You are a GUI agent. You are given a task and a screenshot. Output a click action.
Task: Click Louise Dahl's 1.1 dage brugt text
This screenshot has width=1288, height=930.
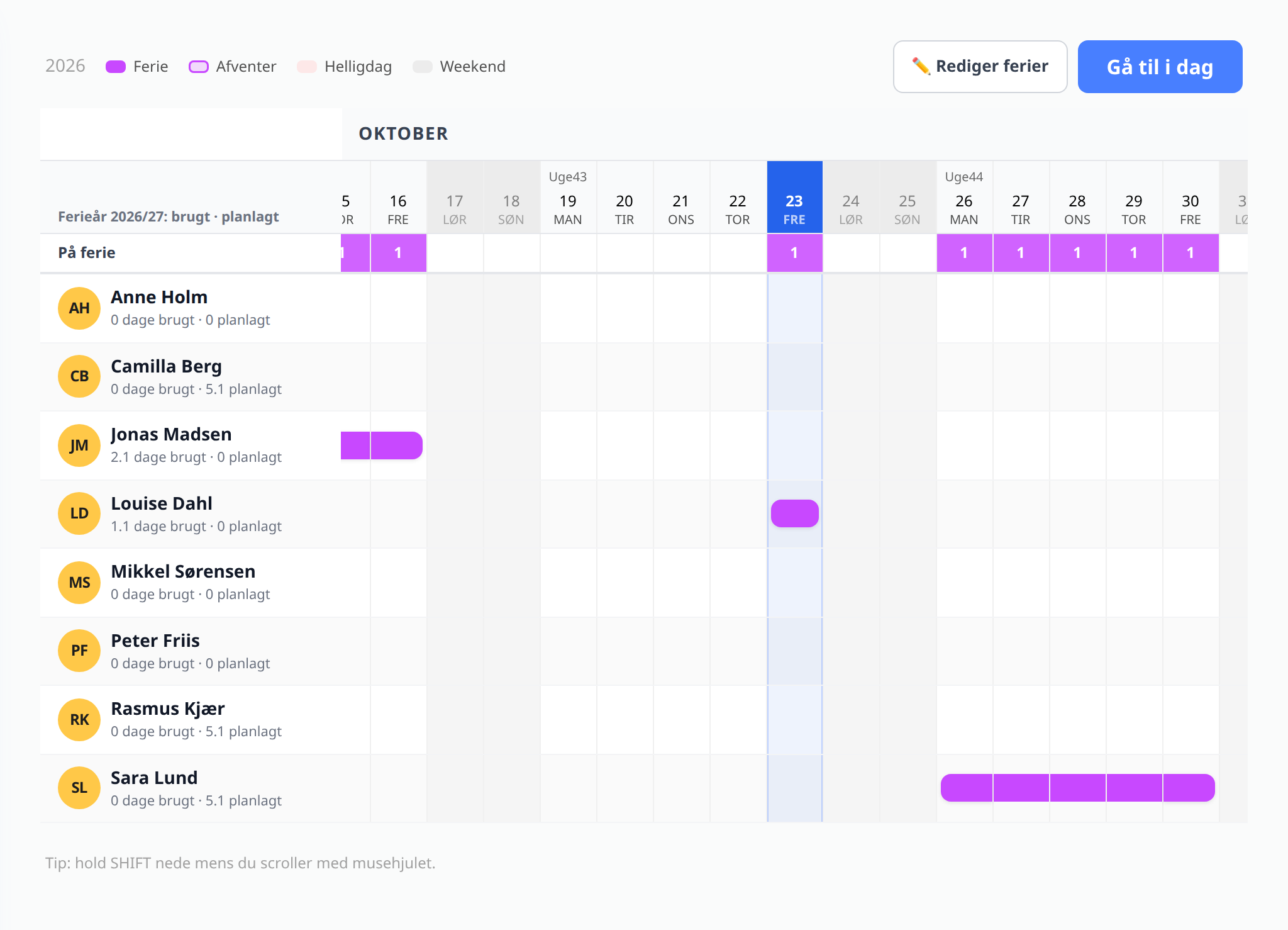click(x=158, y=526)
